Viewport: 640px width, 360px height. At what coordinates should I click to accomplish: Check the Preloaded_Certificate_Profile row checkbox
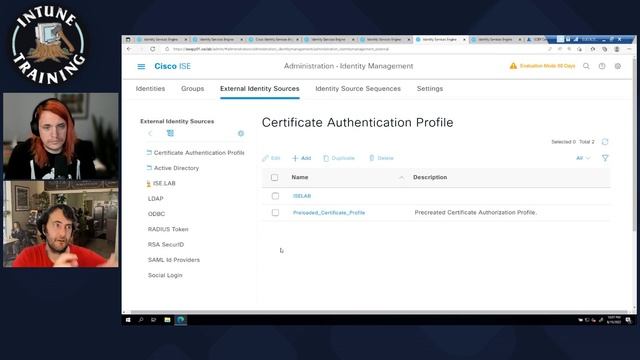coord(275,213)
